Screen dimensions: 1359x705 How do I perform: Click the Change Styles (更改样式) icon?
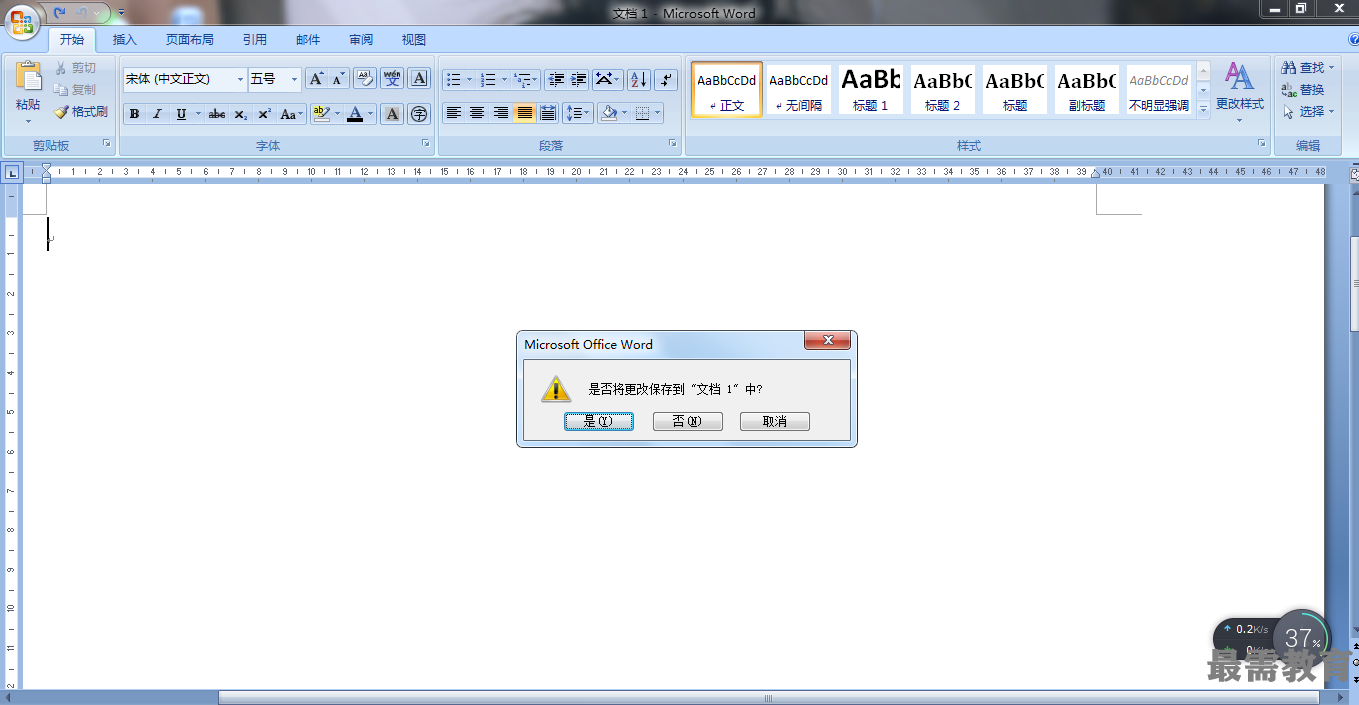tap(1239, 75)
